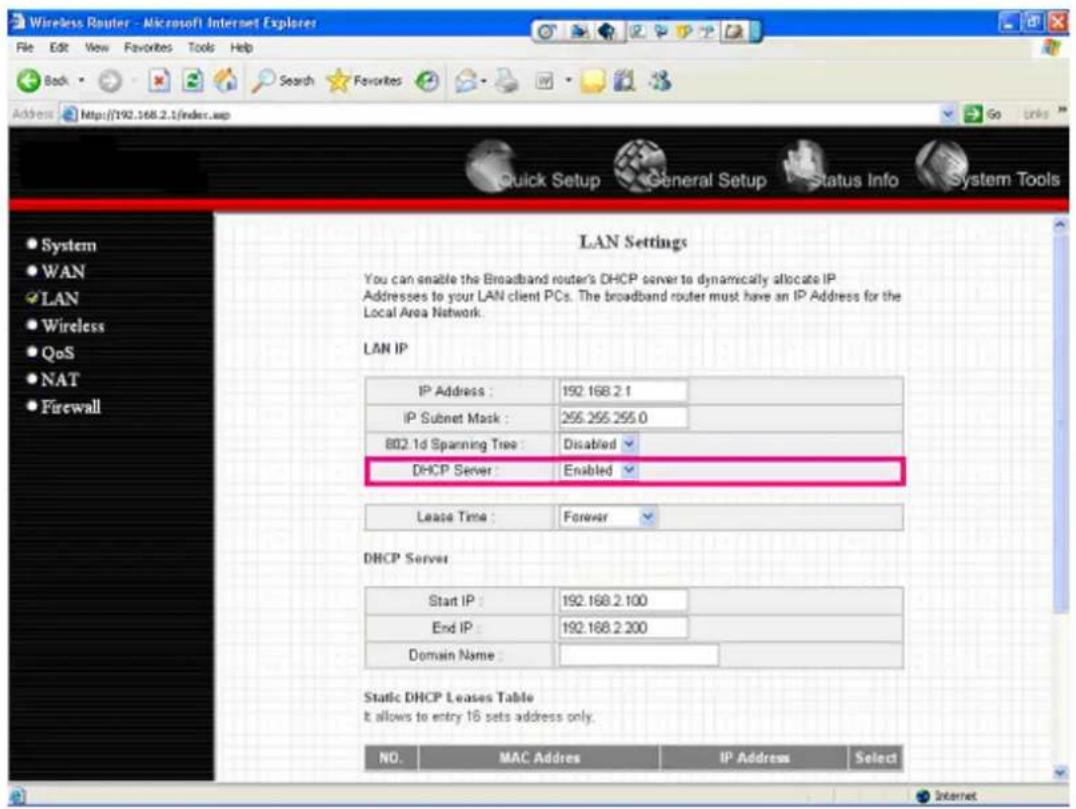
Task: Open the Lease Time dropdown
Action: 647,517
